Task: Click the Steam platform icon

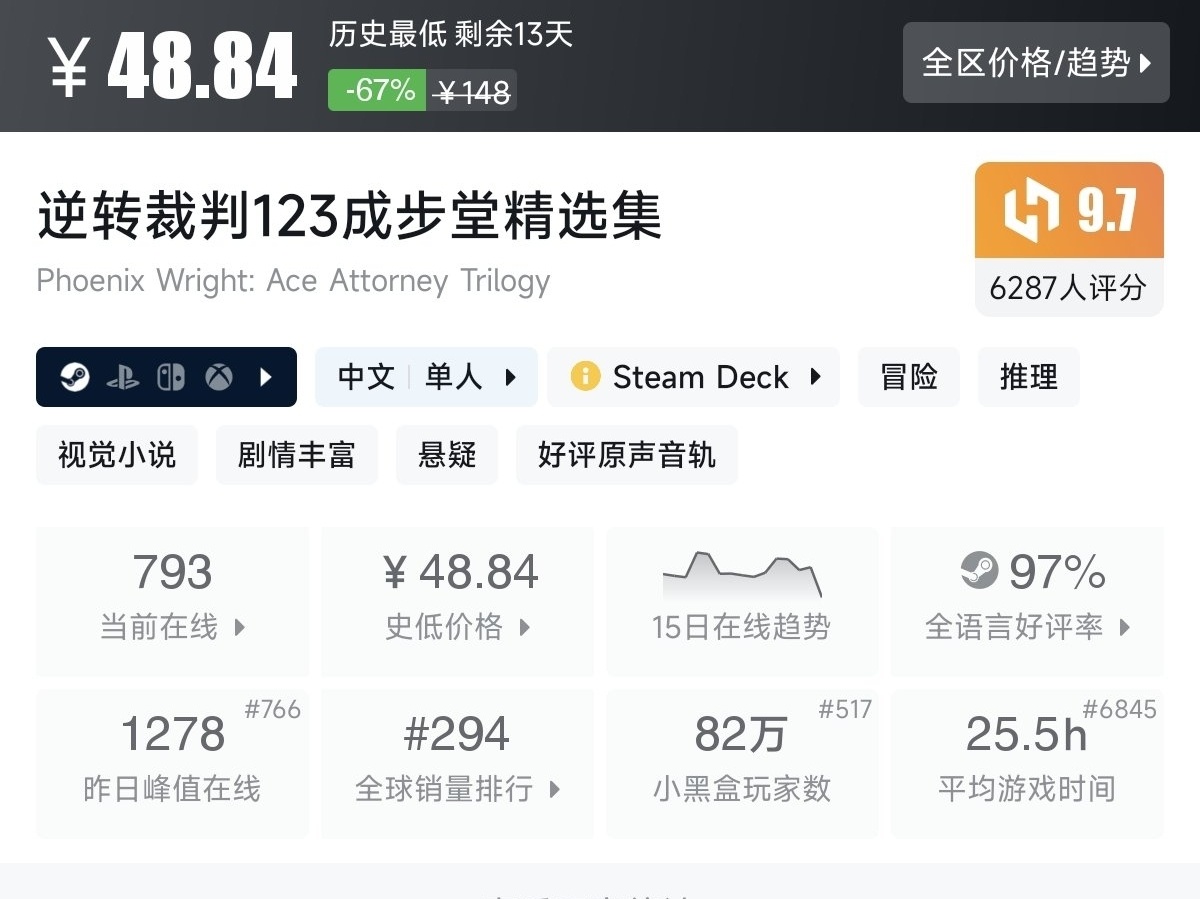Action: (x=74, y=377)
